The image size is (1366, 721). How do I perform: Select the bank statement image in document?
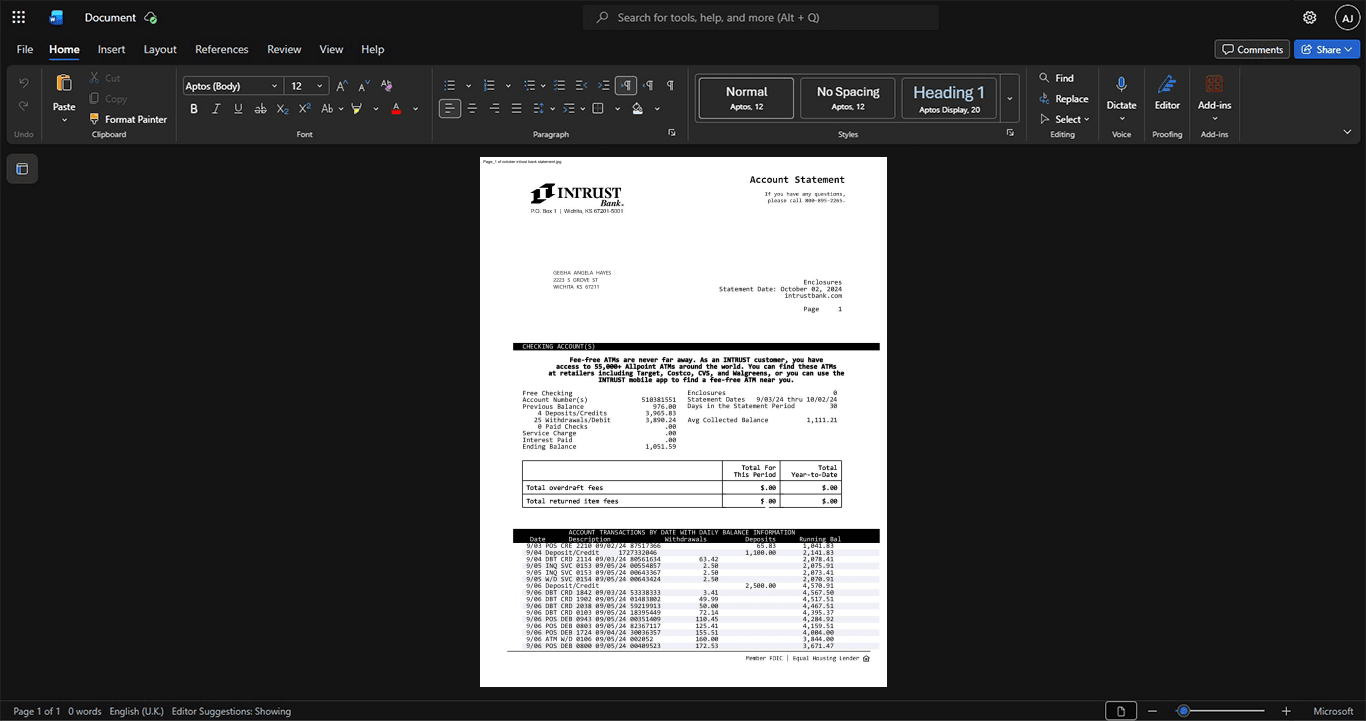click(x=683, y=422)
